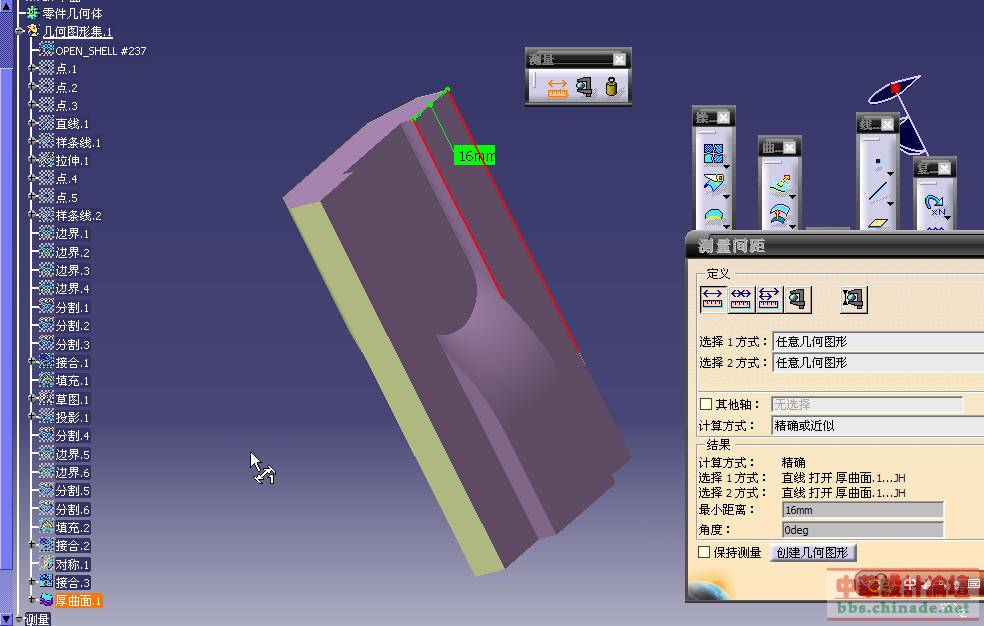Viewport: 984px width, 626px height.
Task: Open the 选择 1 方式 dropdown
Action: (x=877, y=342)
